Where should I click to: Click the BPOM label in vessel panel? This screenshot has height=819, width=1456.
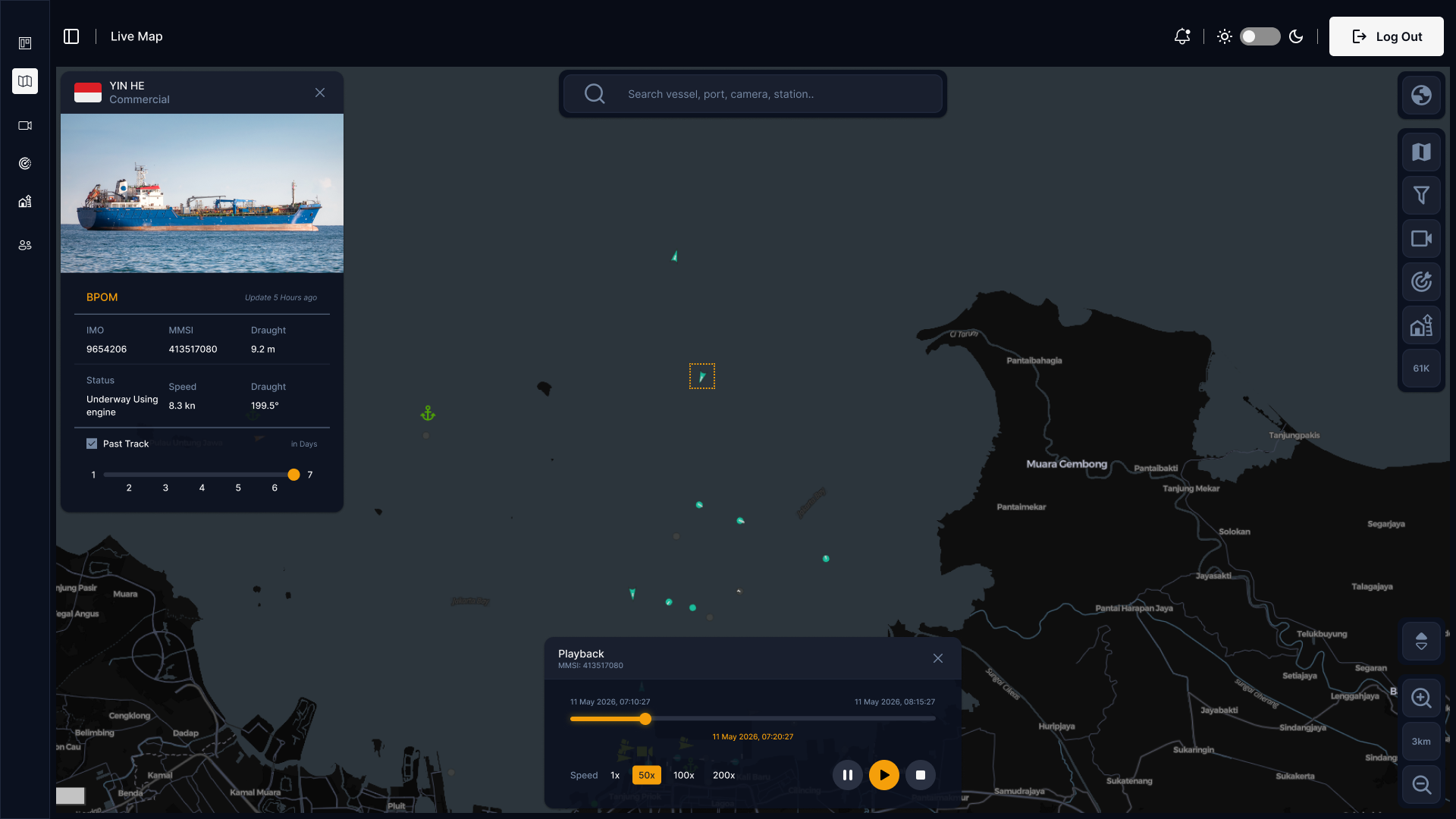click(102, 297)
